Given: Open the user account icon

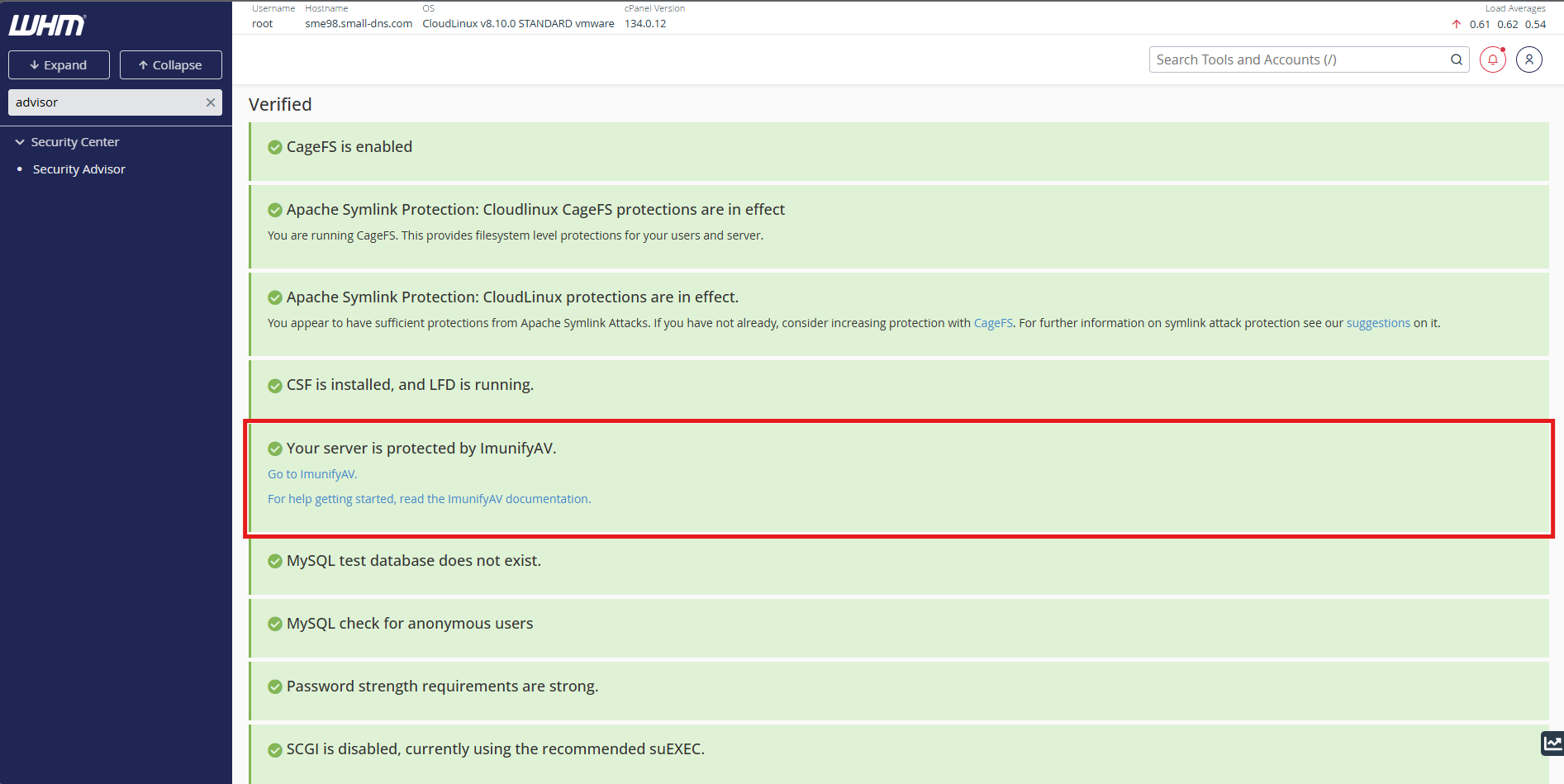Looking at the screenshot, I should tap(1528, 59).
